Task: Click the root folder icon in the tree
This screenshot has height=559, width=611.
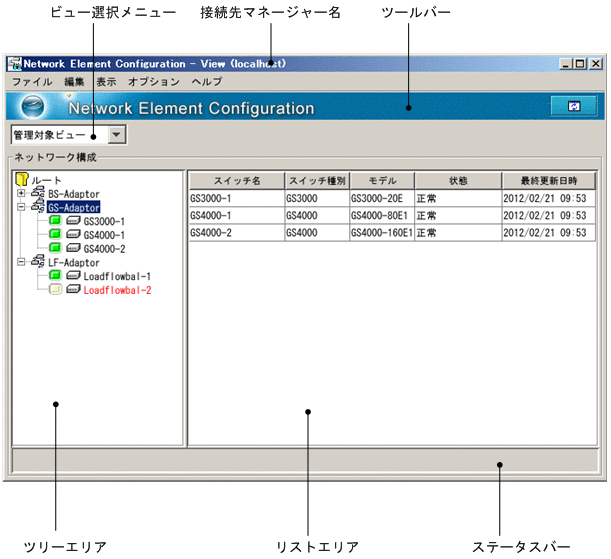Action: (x=21, y=179)
